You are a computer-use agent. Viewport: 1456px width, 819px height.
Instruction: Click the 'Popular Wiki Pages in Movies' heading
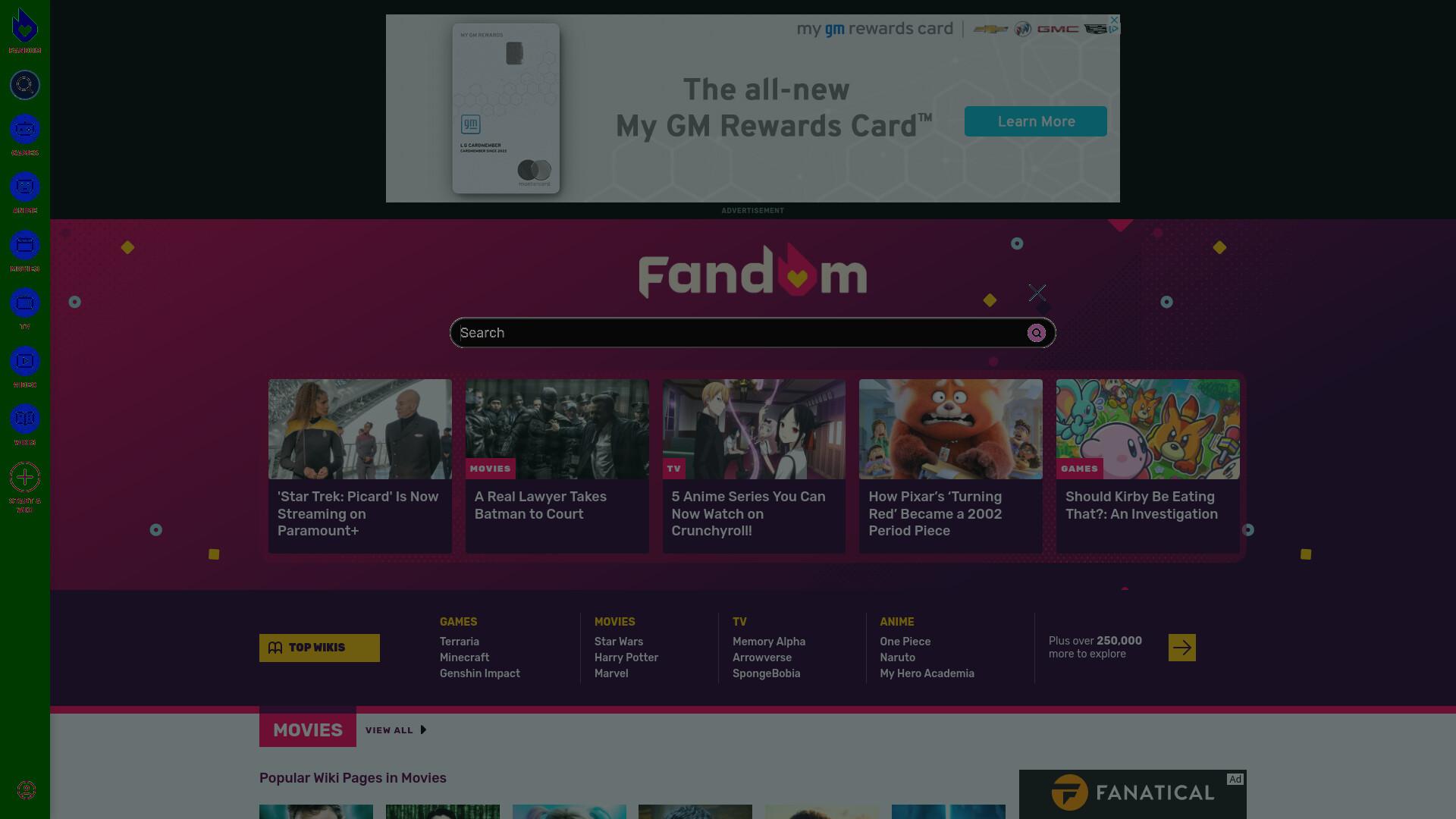353,778
